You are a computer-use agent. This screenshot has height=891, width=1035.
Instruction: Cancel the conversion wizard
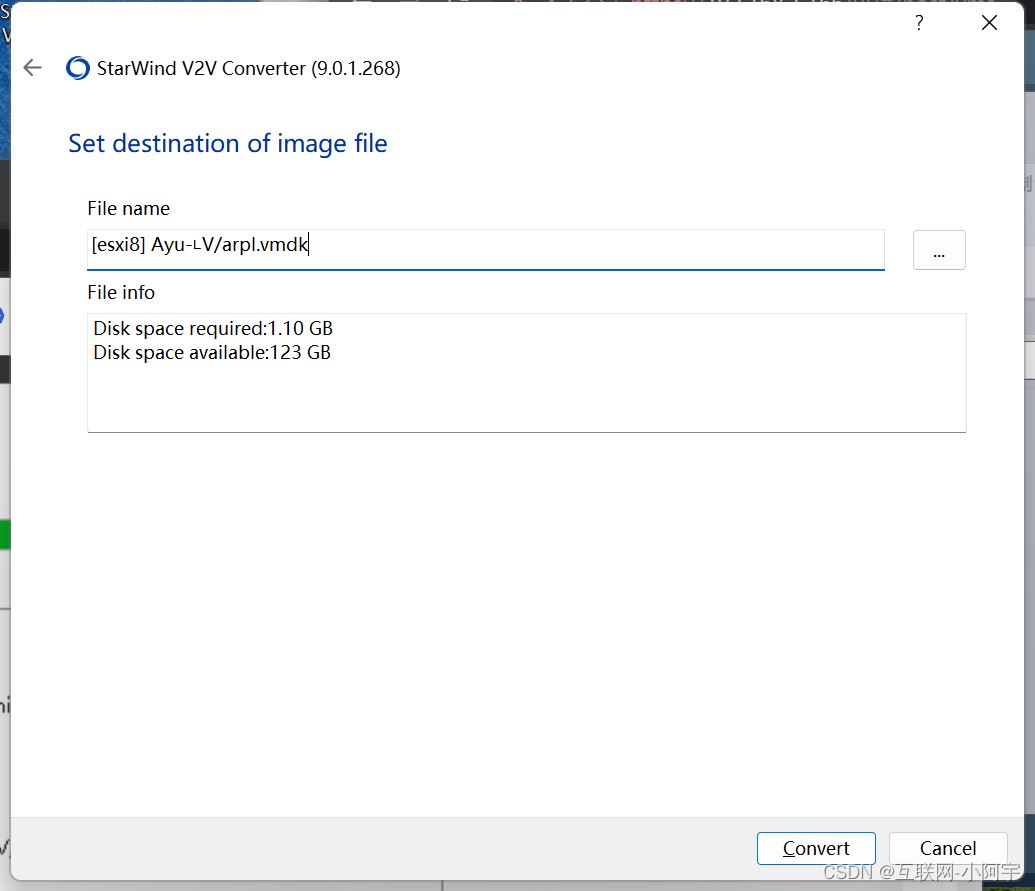pyautogui.click(x=948, y=848)
